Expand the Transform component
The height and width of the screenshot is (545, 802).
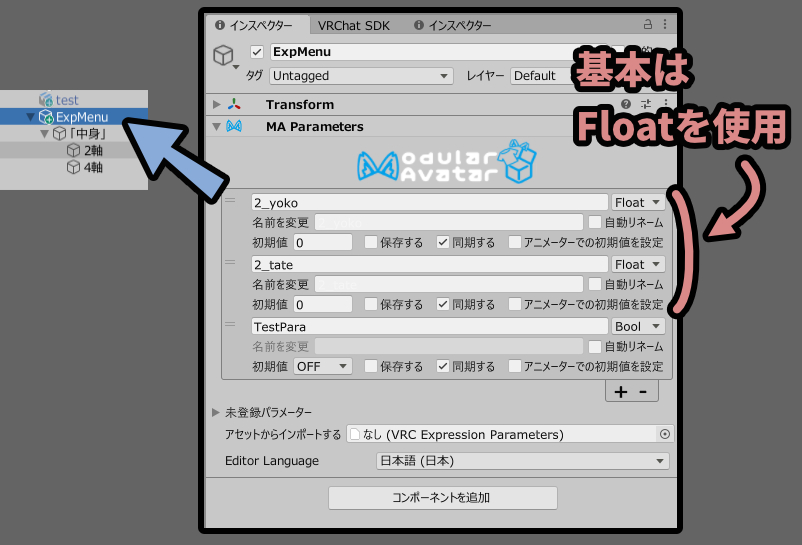(216, 104)
